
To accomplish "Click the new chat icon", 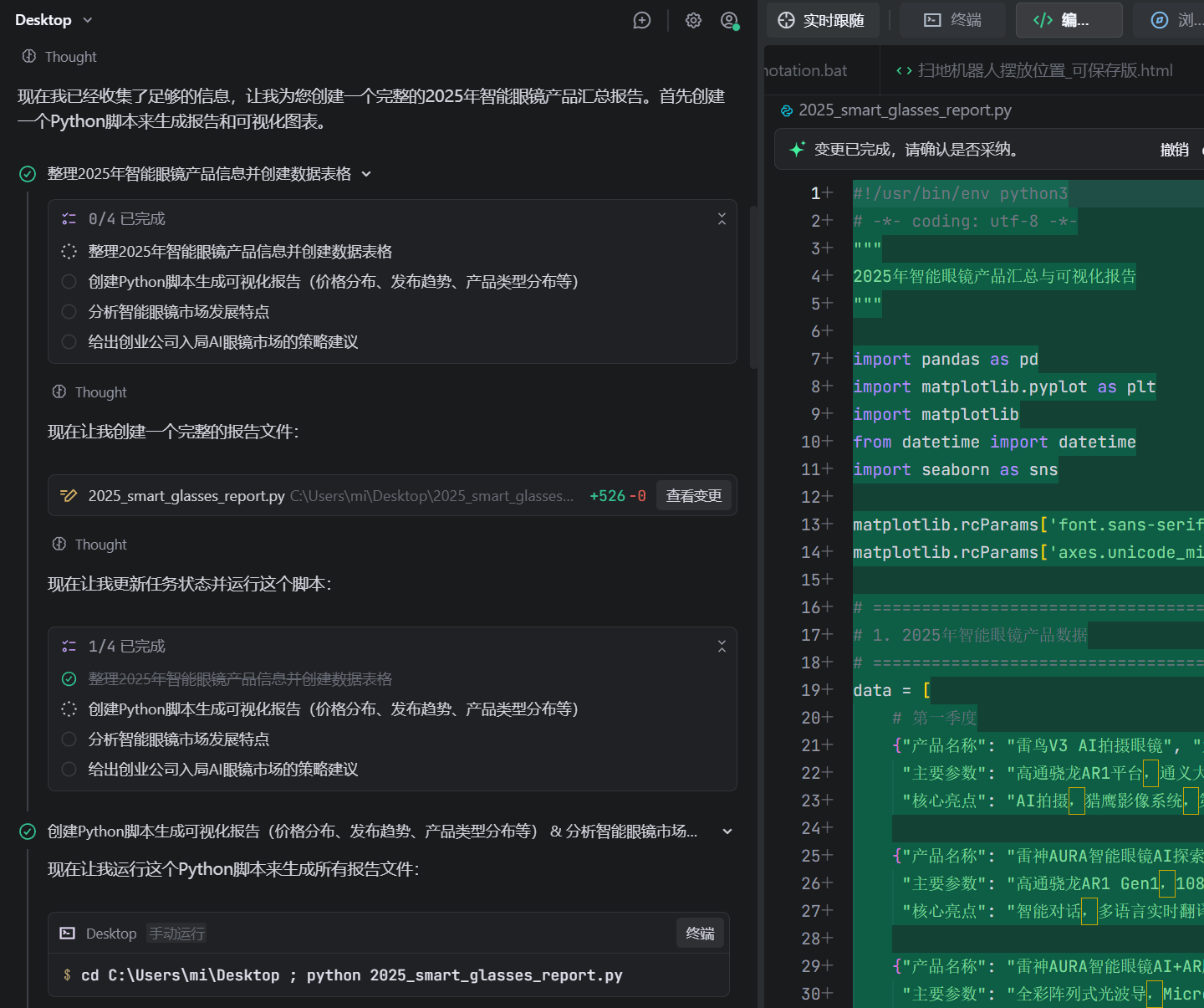I will click(641, 21).
